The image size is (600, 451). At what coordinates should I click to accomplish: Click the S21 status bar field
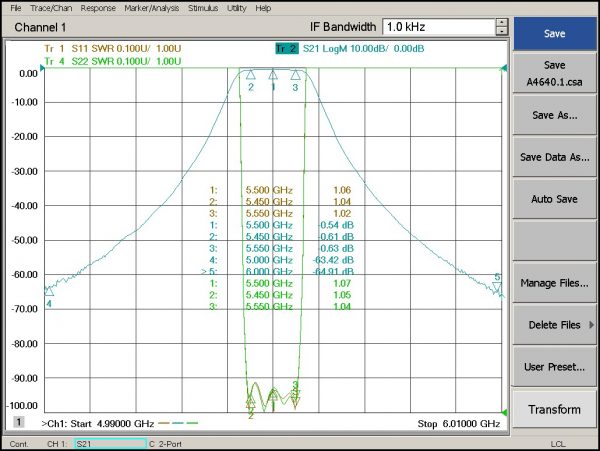(110, 444)
